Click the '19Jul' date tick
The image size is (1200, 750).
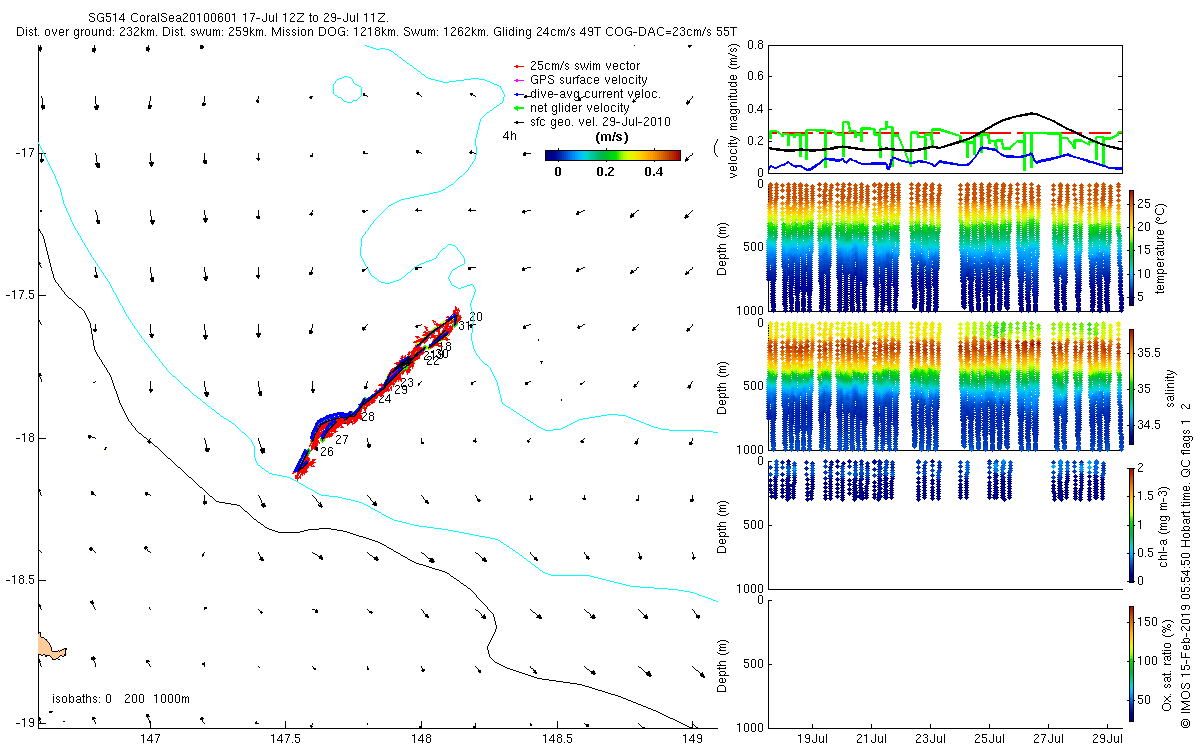pos(811,739)
